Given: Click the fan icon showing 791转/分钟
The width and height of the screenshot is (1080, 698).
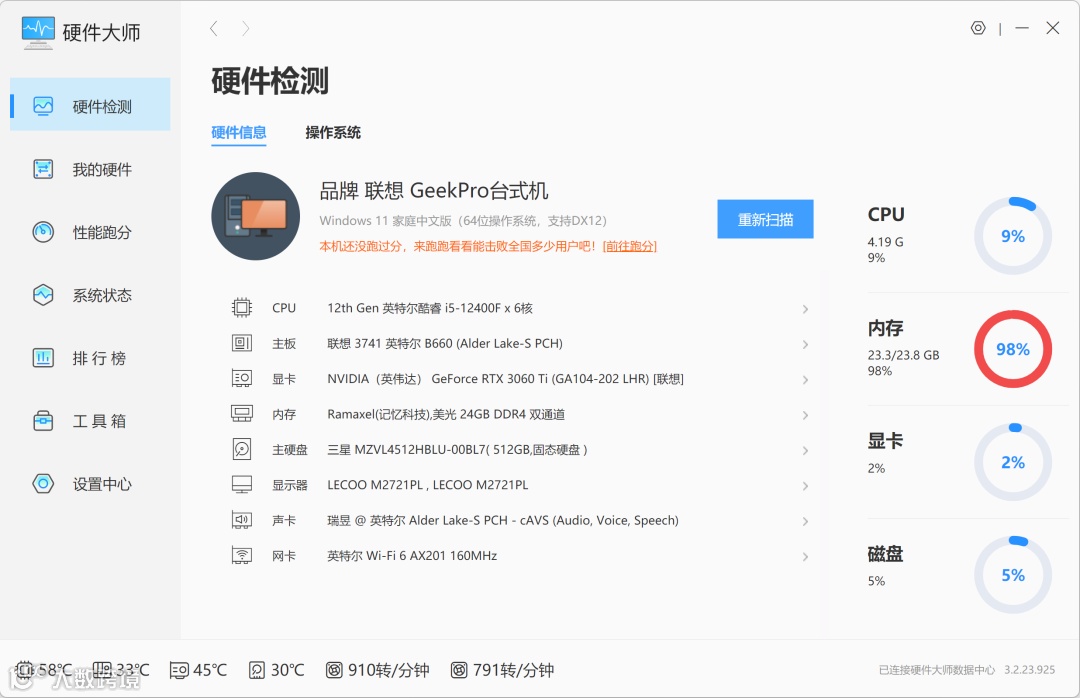Looking at the screenshot, I should pyautogui.click(x=459, y=670).
